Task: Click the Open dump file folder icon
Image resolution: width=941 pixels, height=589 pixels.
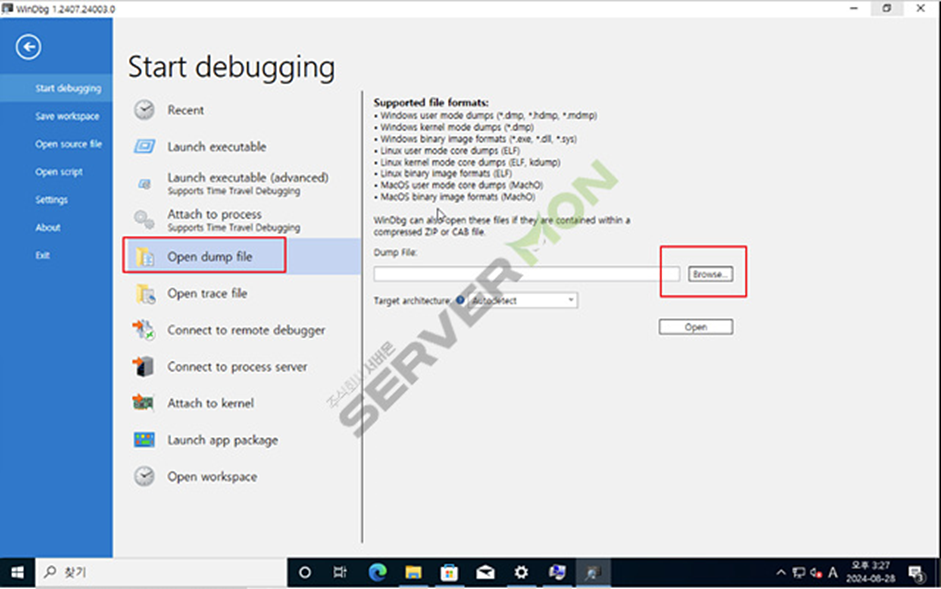Action: click(x=145, y=256)
